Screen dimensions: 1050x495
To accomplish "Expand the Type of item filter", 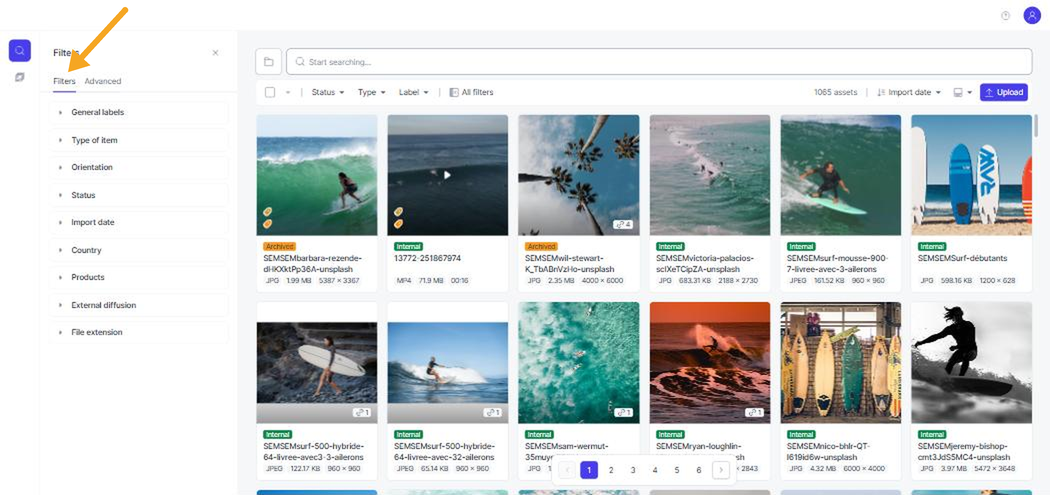I will click(x=139, y=140).
